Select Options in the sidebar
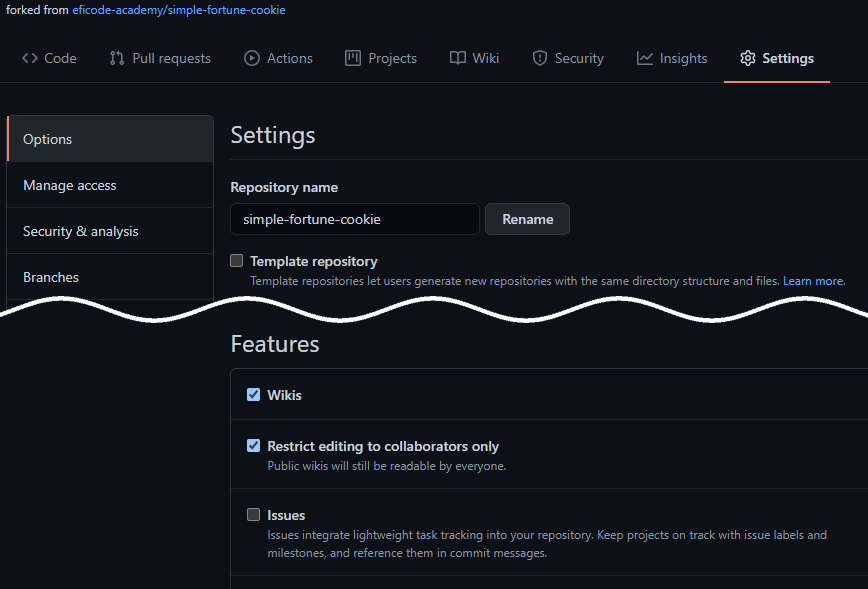 [110, 139]
